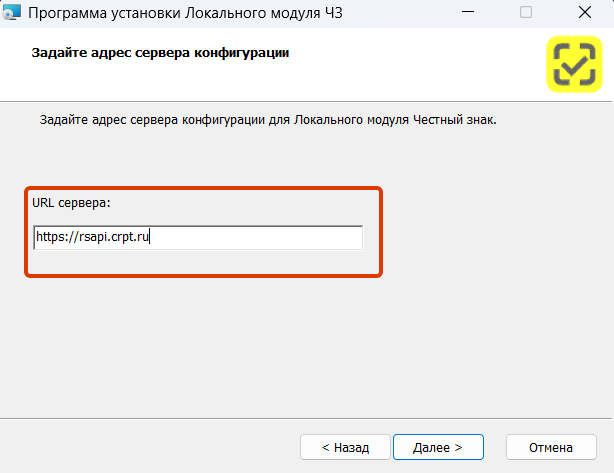Click the window title 'Программа установки Локального модуля ЧЗ'

pyautogui.click(x=185, y=13)
